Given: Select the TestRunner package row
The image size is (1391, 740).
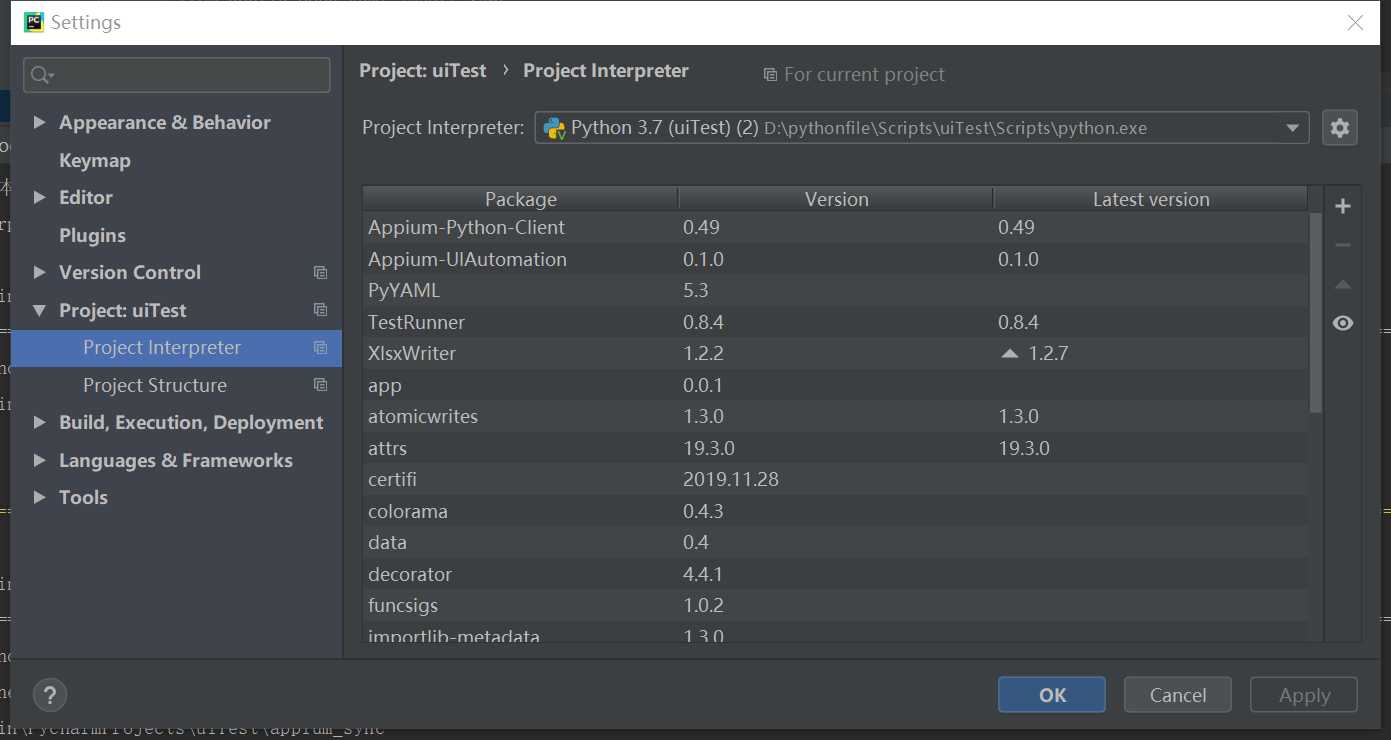Looking at the screenshot, I should click(836, 322).
